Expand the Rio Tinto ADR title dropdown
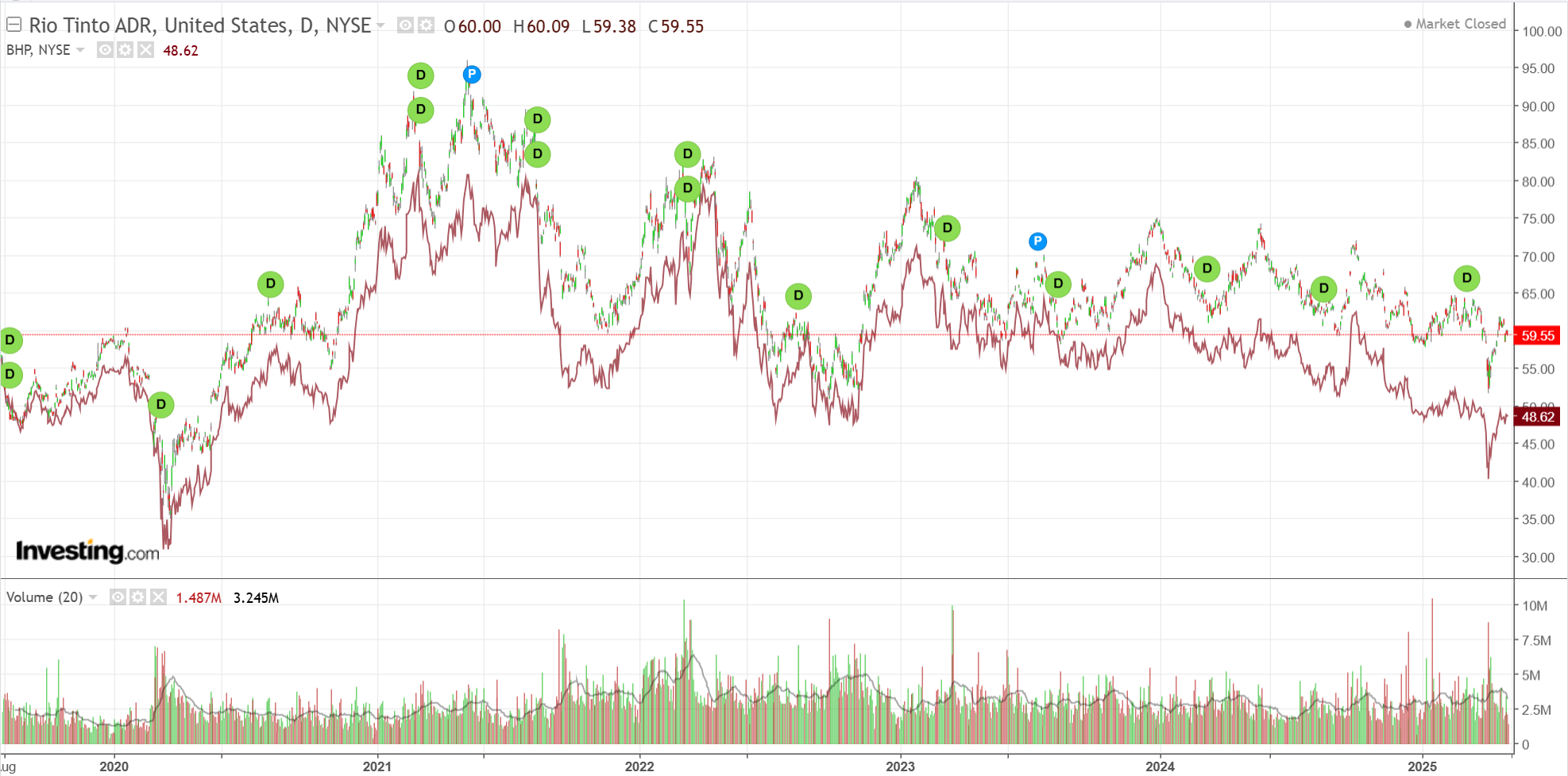This screenshot has width=1568, height=776. pyautogui.click(x=380, y=25)
